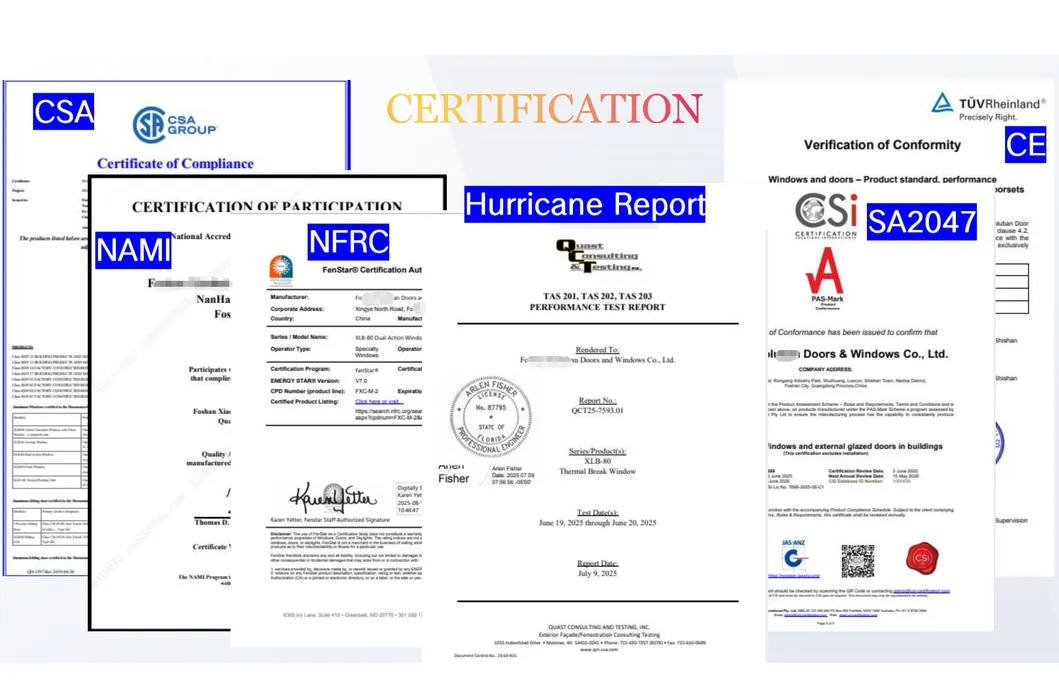Click the 'XLB-80' product series text
Screen dimensions: 1059x695
tap(598, 461)
